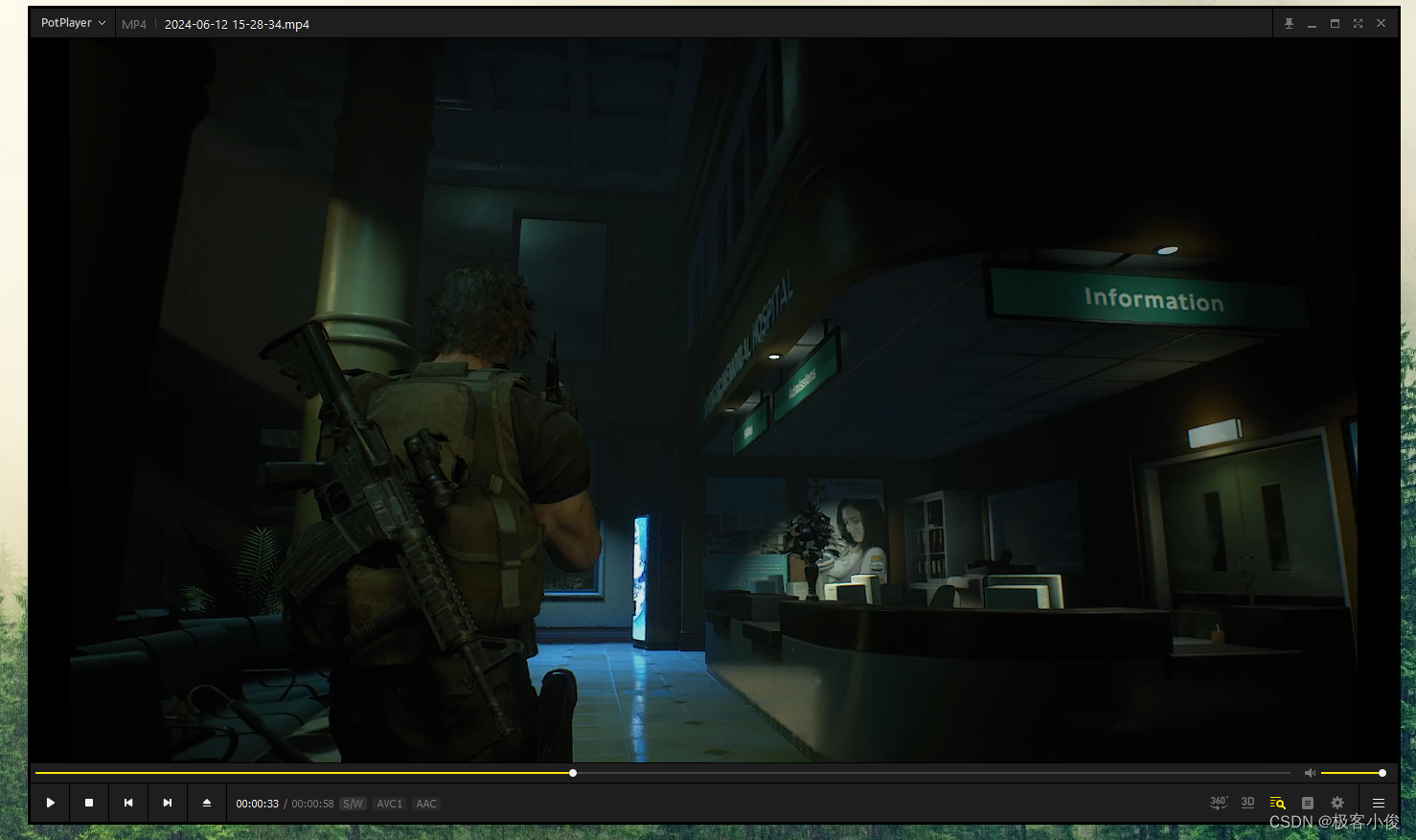
Task: Open the control panel gear icon
Action: (x=1337, y=803)
